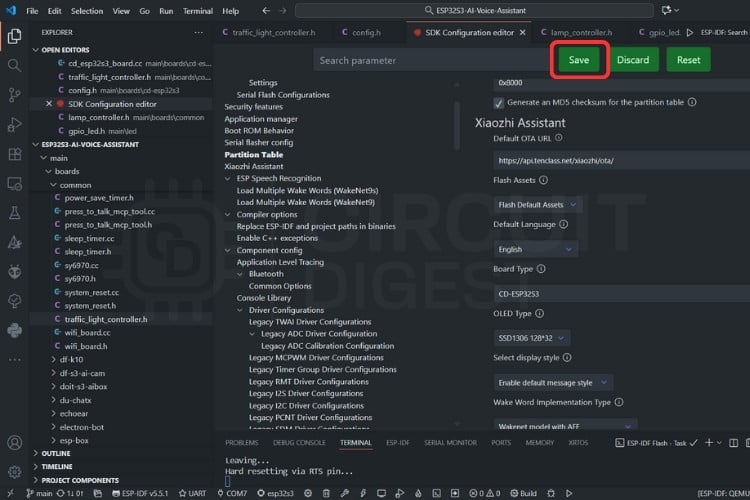Screen dimensions: 750x500
Task: Click the UART flash method star in status bar
Action: [x=192, y=493]
